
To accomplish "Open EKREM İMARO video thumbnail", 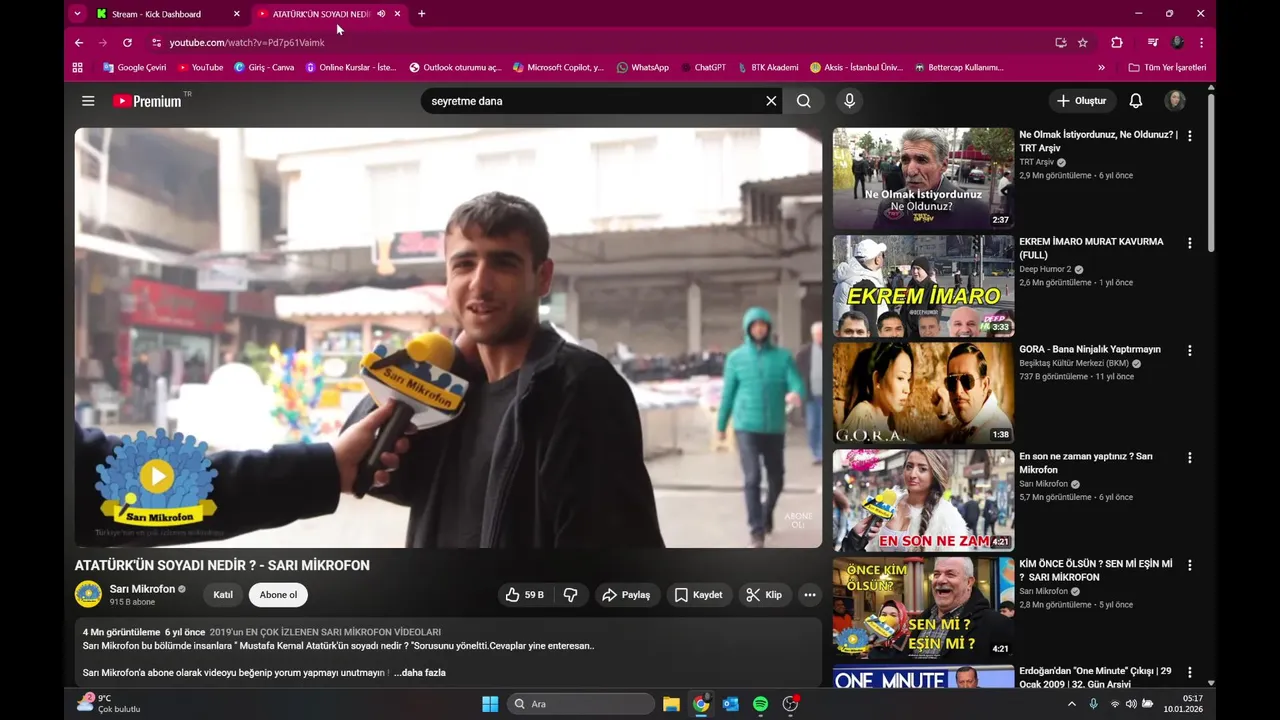I will [923, 286].
